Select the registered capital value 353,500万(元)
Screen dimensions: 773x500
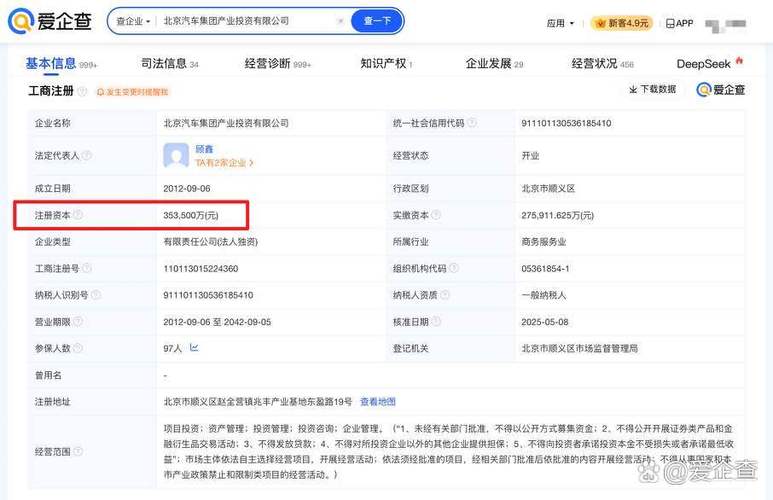[x=191, y=215]
